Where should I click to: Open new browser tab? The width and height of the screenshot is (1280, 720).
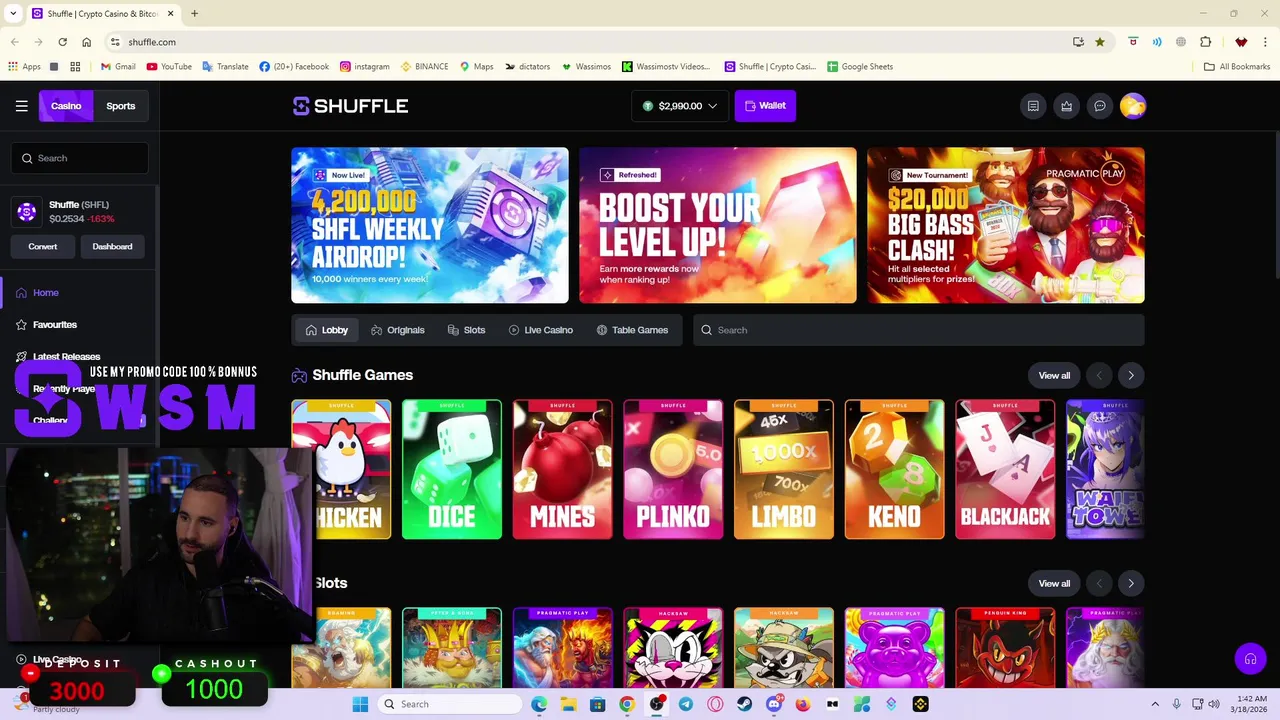(194, 14)
